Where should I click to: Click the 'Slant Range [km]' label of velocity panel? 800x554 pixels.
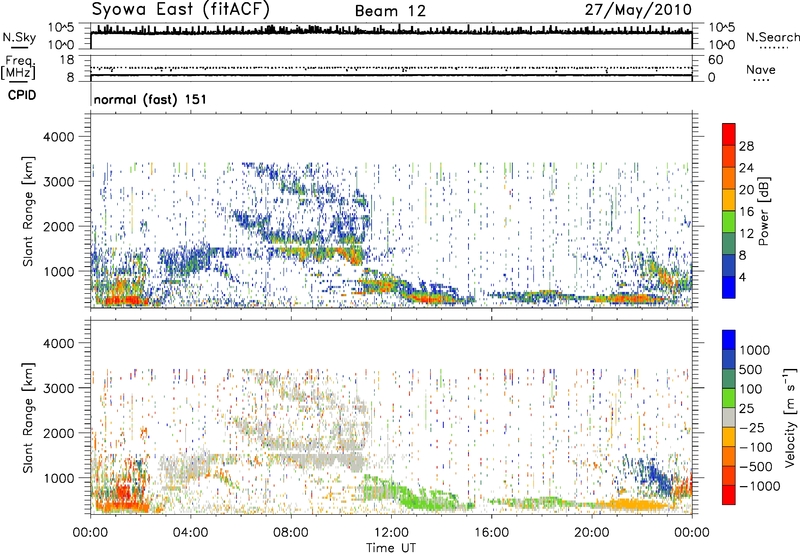[28, 417]
